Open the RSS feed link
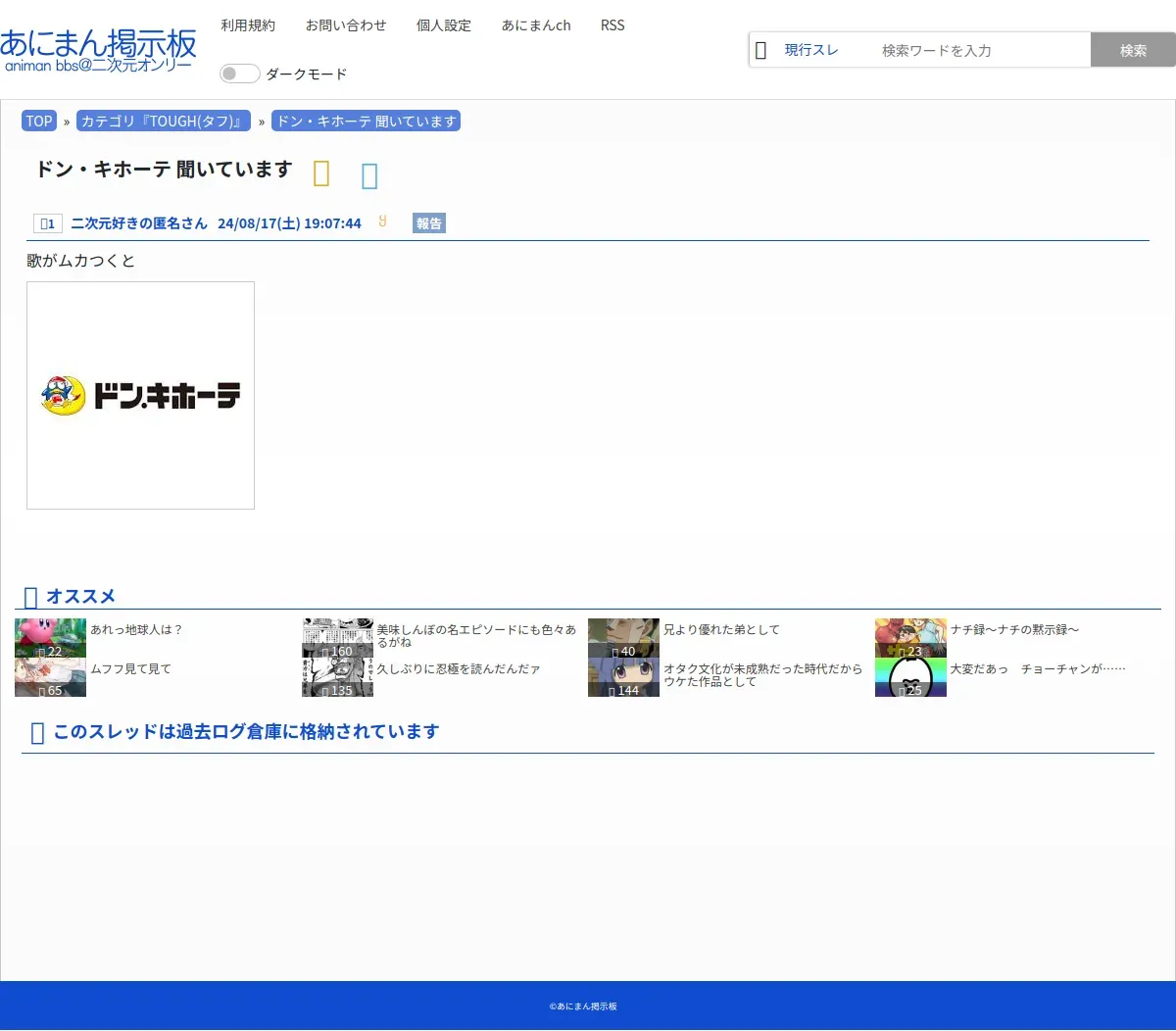 coord(612,25)
